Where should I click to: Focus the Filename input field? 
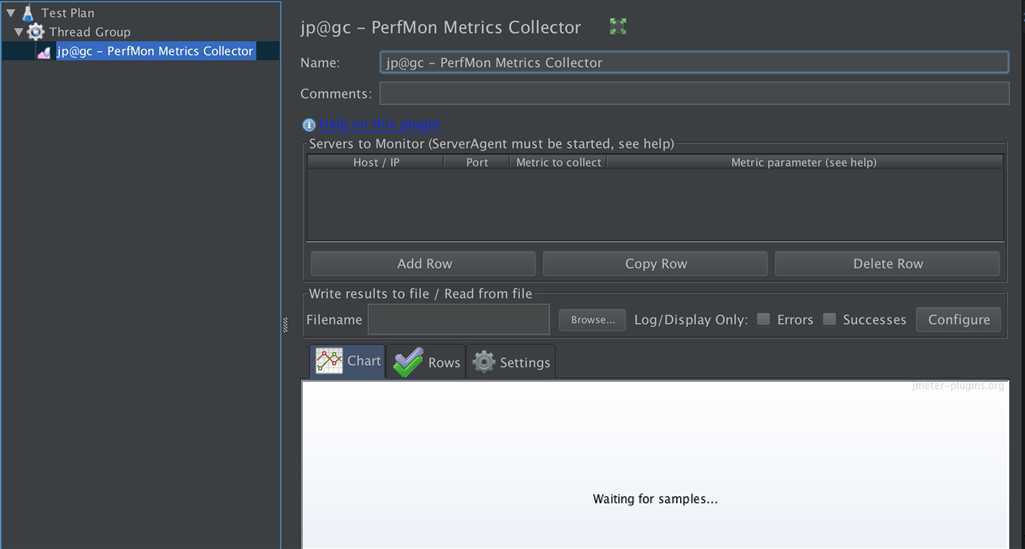pyautogui.click(x=458, y=320)
